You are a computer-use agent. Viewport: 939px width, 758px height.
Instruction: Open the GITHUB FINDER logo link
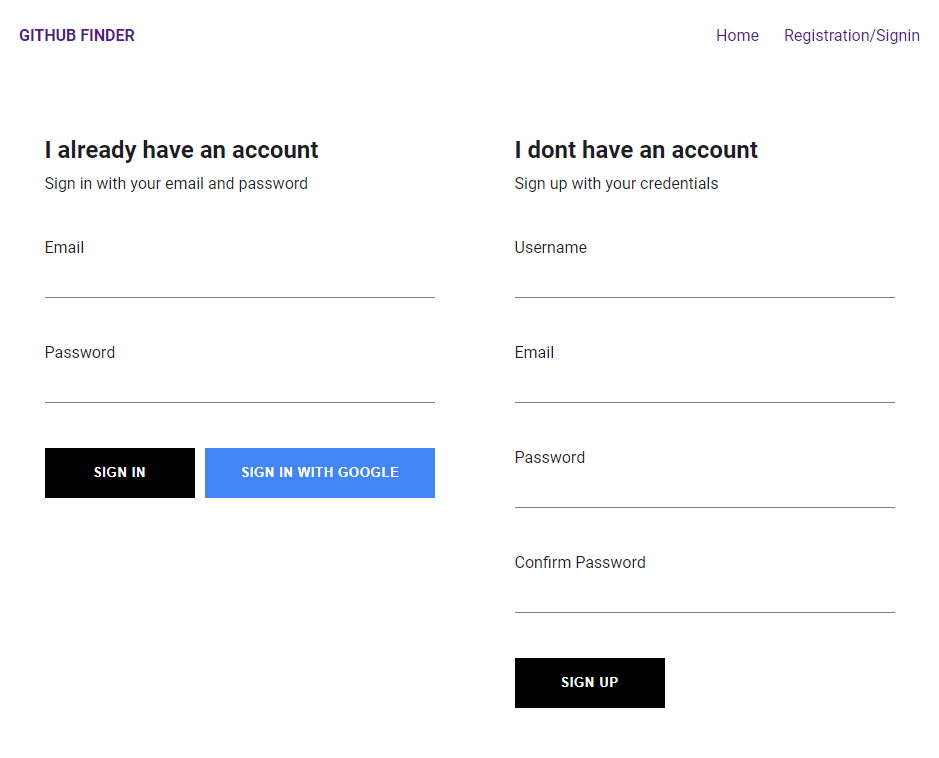pyautogui.click(x=77, y=35)
